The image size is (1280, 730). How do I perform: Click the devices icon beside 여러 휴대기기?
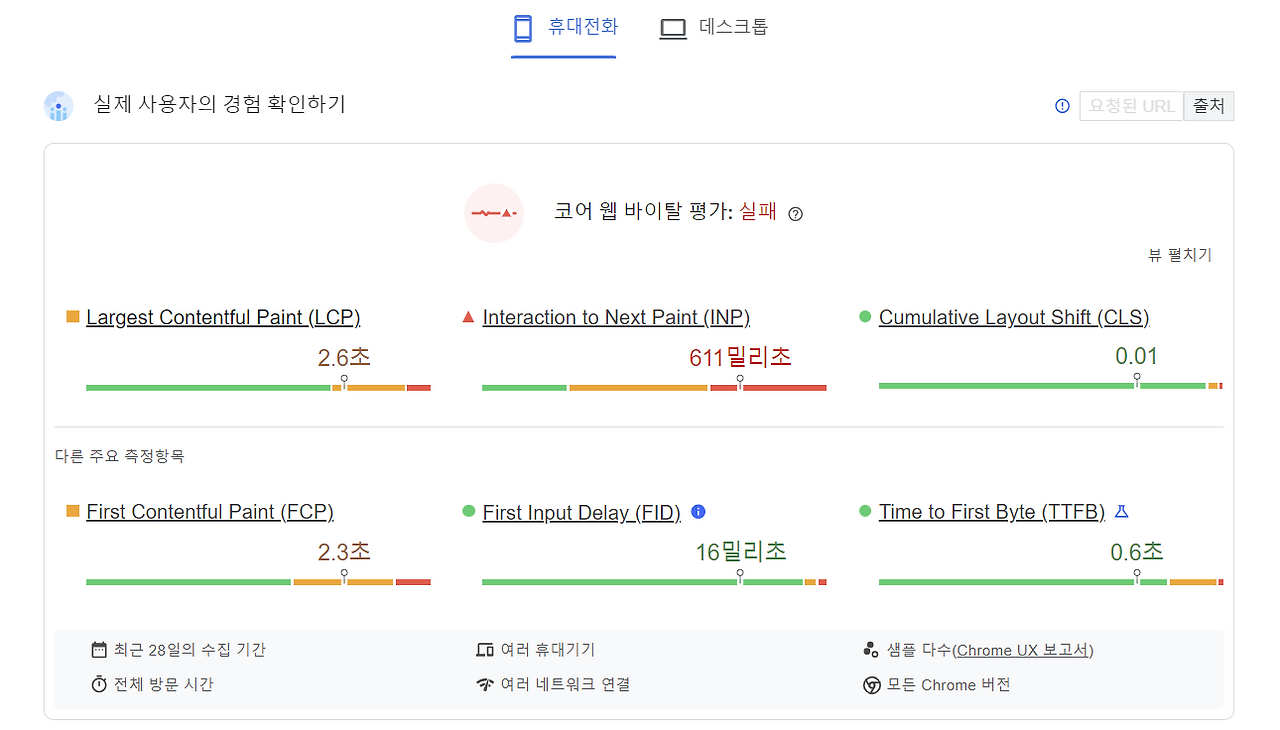(483, 648)
